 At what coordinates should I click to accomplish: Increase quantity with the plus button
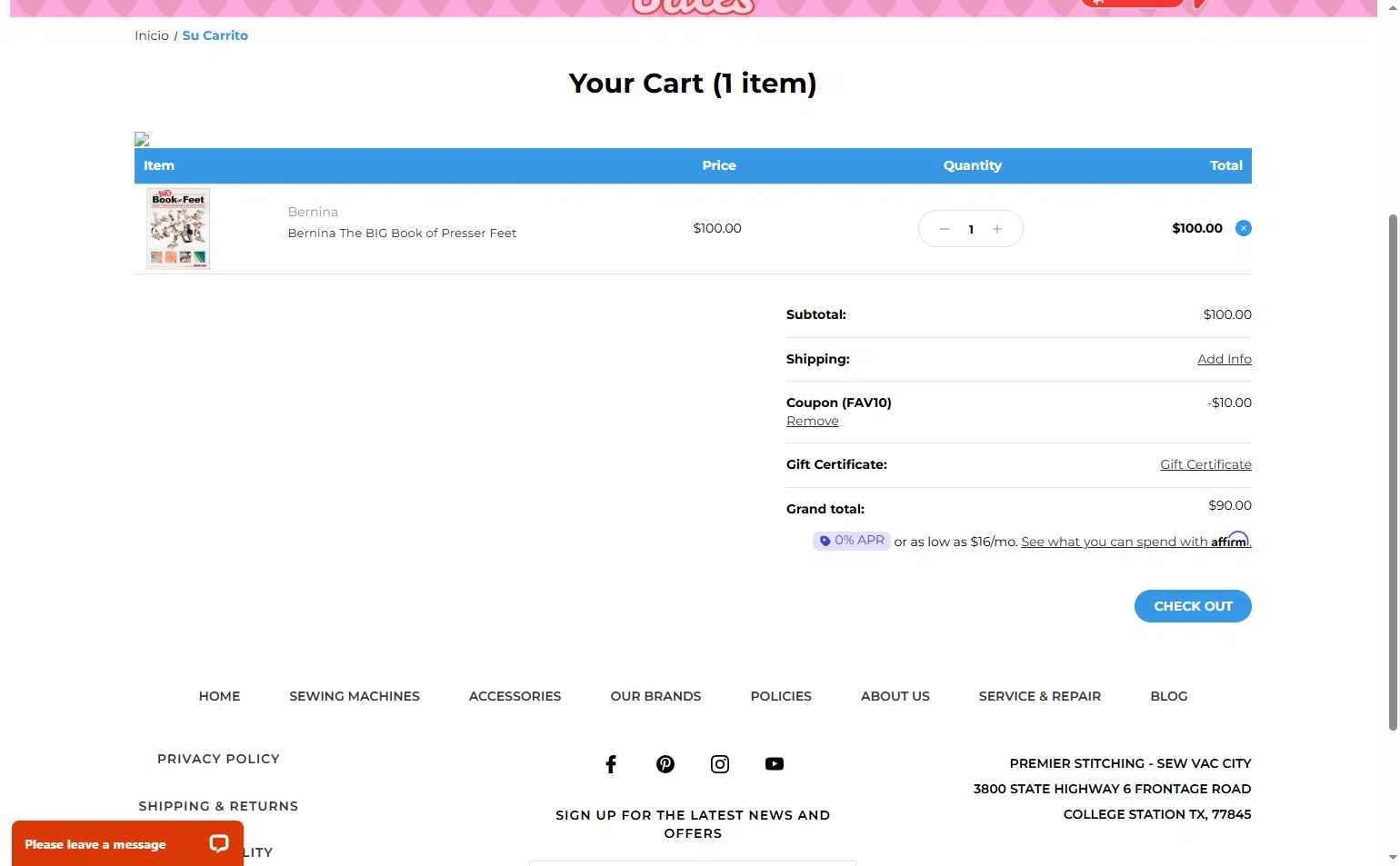point(997,229)
